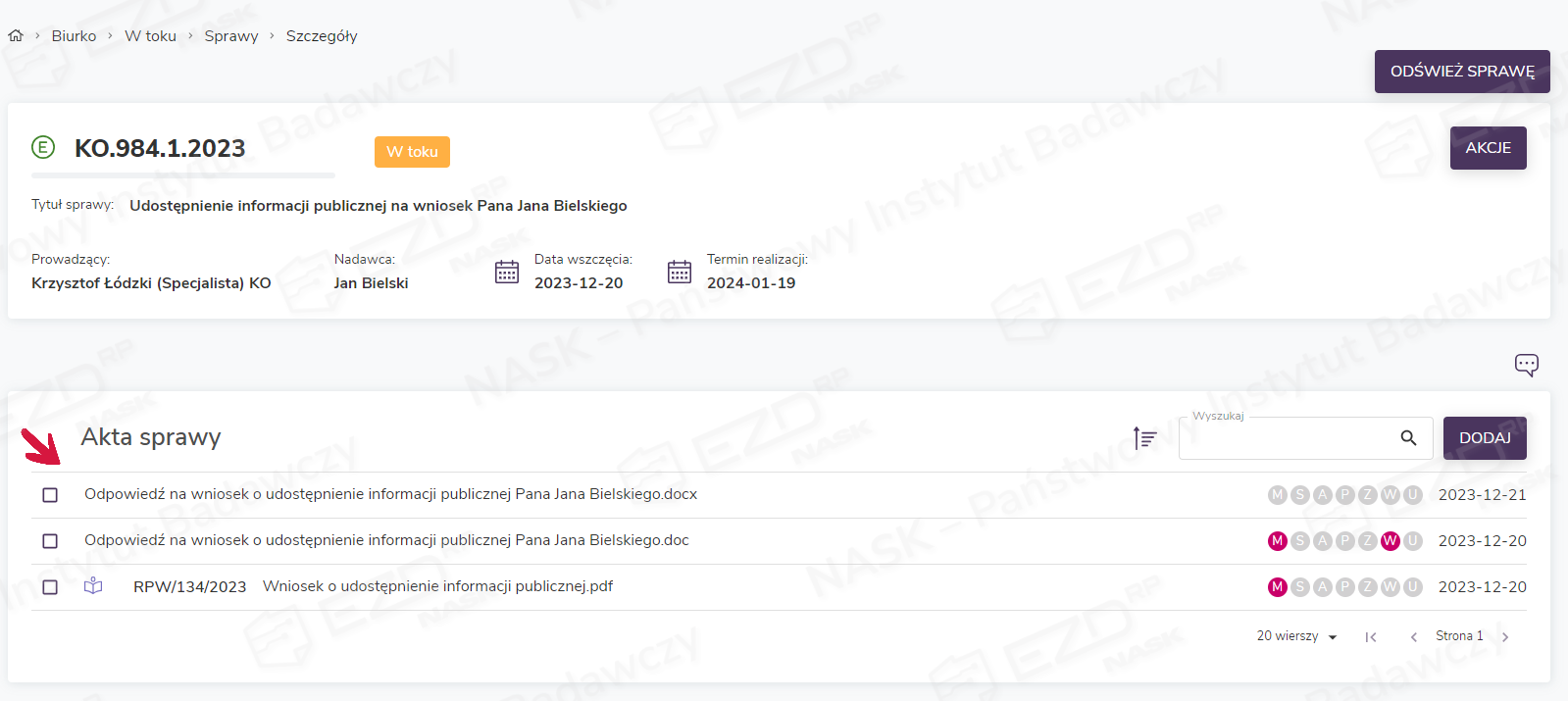This screenshot has height=701, width=1568.
Task: Go to first page using pagination icon
Action: (1371, 637)
